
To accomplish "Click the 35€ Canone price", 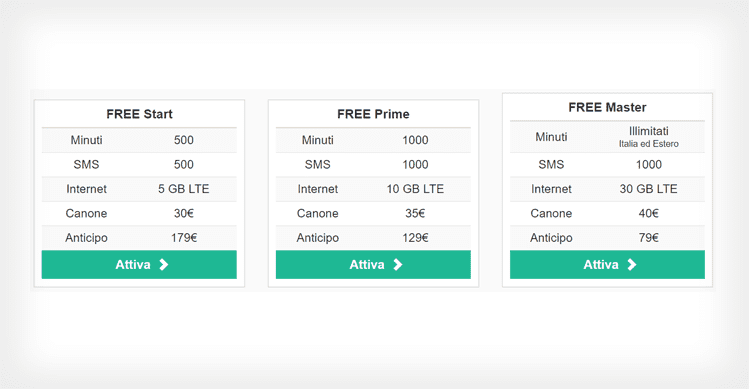I will click(415, 213).
